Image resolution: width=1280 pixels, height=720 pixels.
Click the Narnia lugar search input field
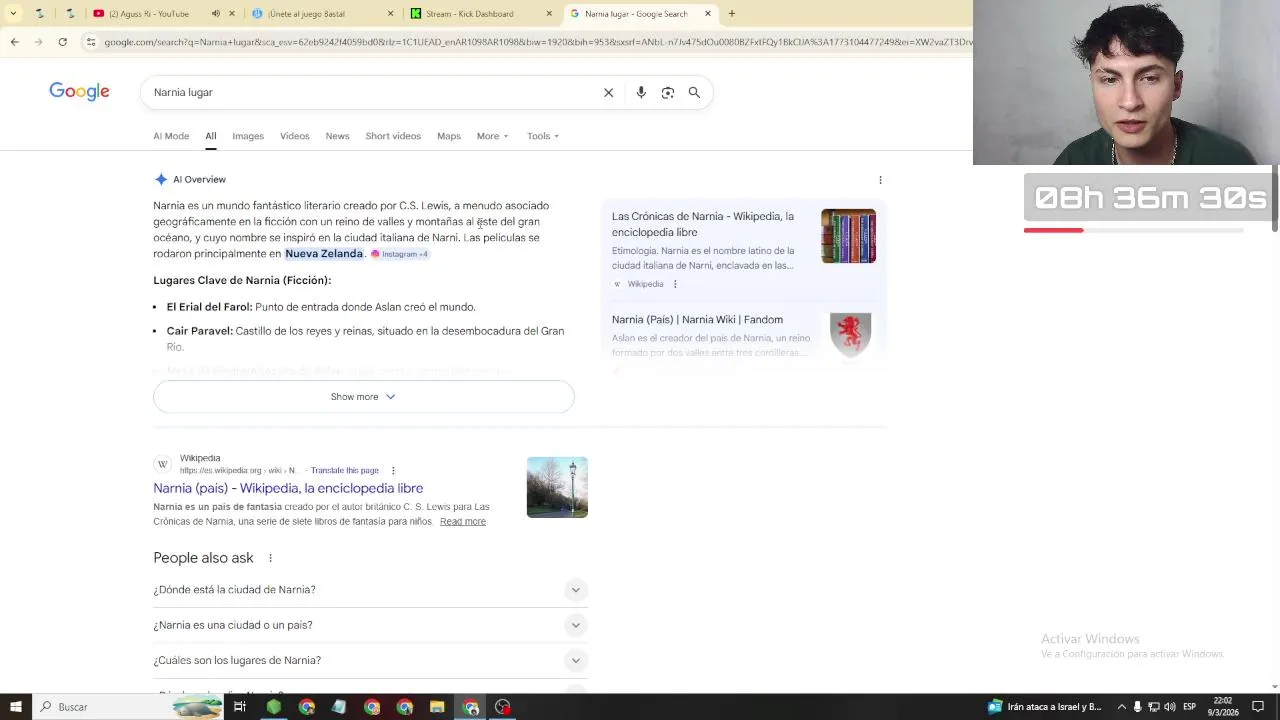pyautogui.click(x=370, y=92)
